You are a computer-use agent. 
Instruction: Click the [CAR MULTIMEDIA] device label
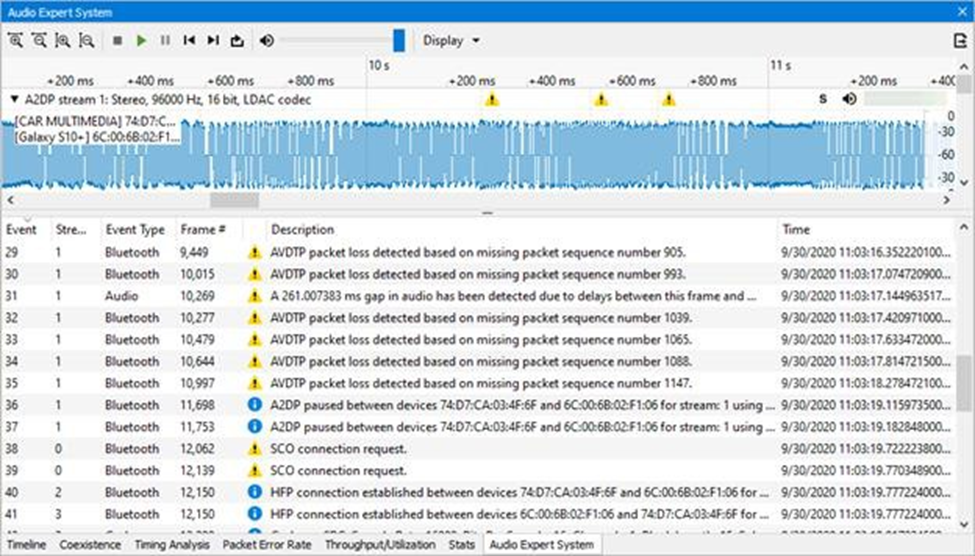point(95,121)
